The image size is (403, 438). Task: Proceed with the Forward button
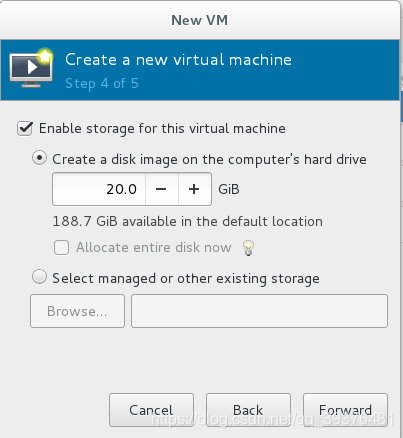tap(345, 410)
